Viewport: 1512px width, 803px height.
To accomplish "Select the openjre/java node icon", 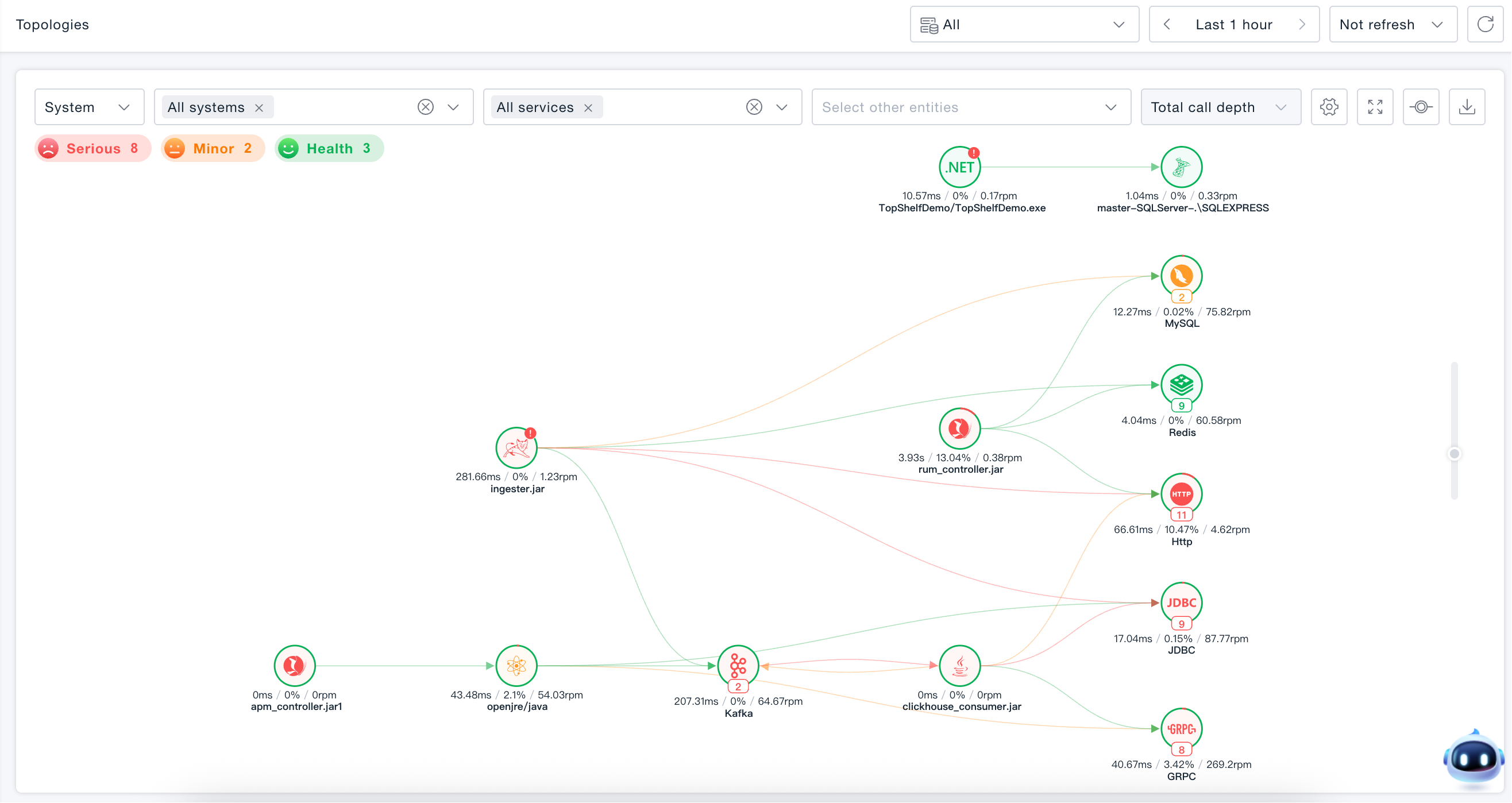I will (516, 666).
